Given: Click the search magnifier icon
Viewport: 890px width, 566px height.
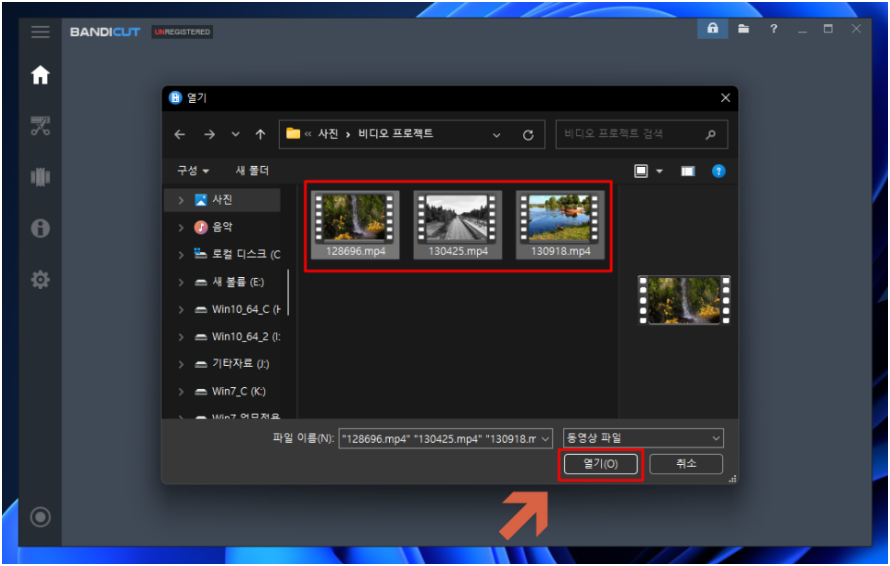Looking at the screenshot, I should pyautogui.click(x=710, y=135).
